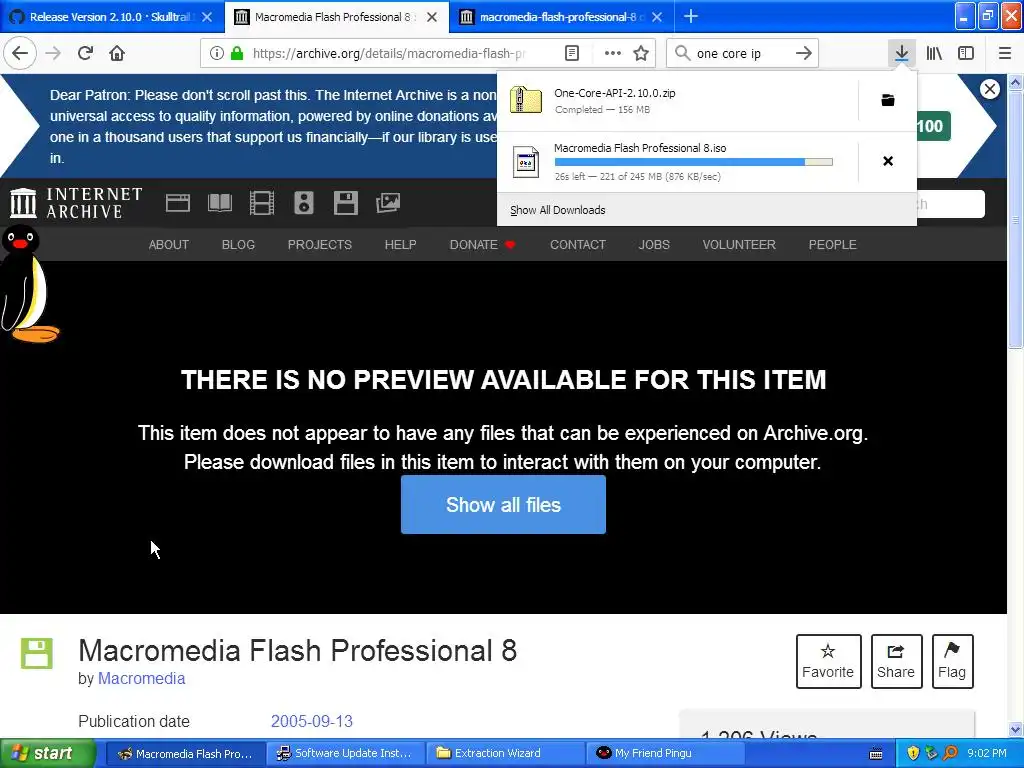Open the DONATE menu link
1024x768 pixels.
[483, 245]
